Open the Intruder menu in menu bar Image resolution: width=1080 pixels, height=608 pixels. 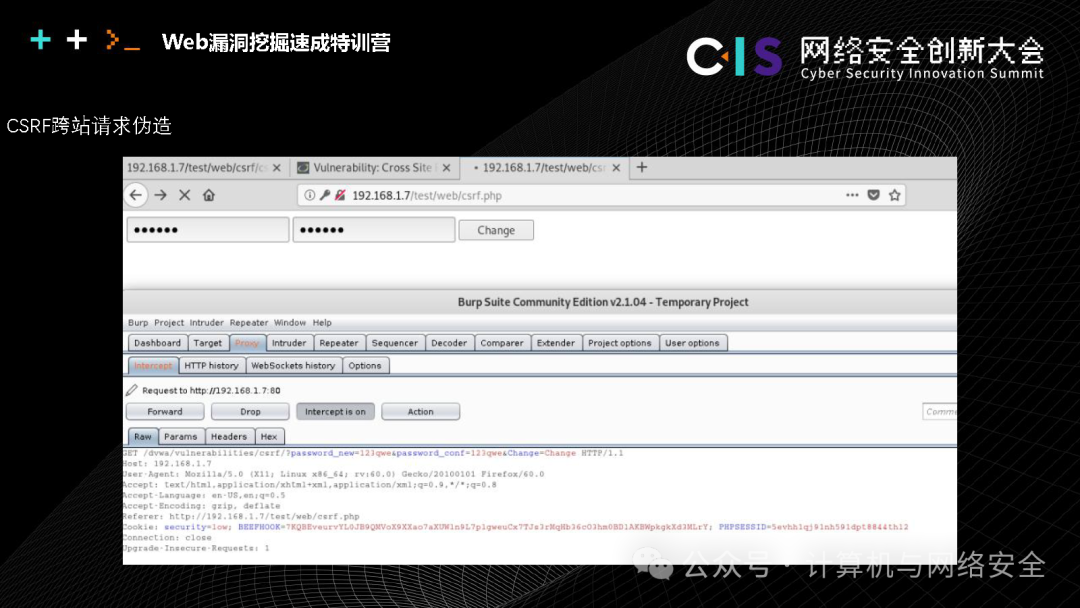click(x=207, y=322)
